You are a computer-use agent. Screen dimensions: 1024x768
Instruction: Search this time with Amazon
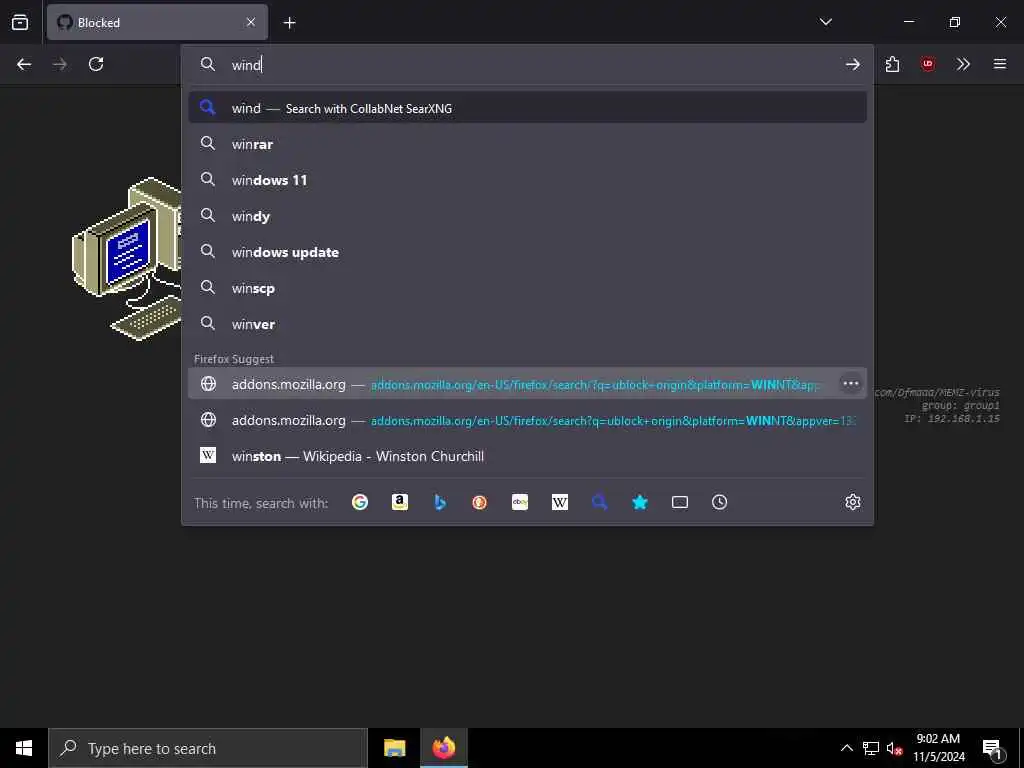coord(400,502)
